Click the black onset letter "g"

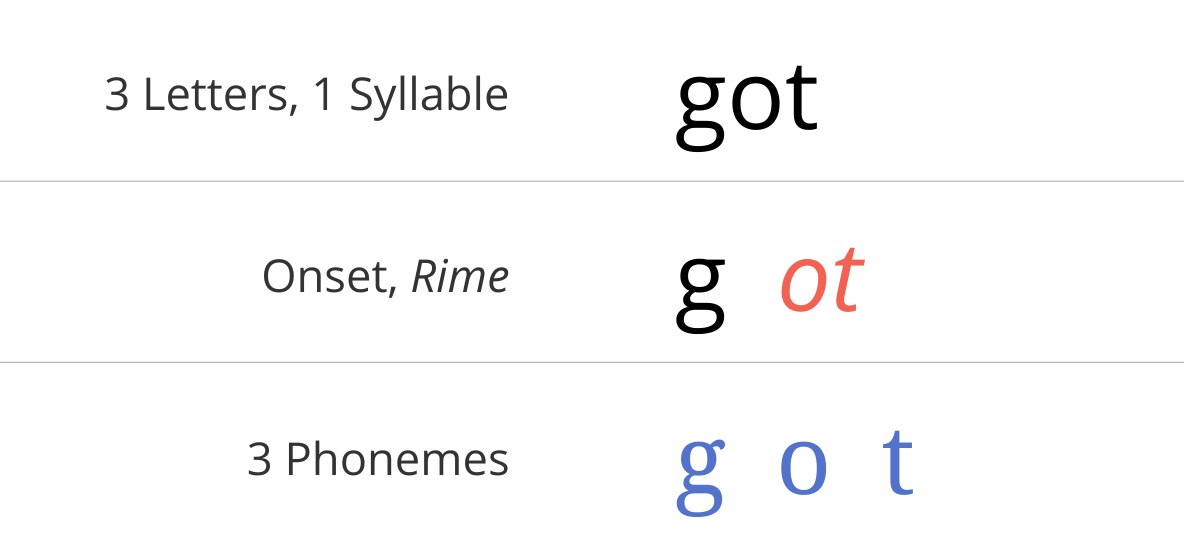coord(701,291)
